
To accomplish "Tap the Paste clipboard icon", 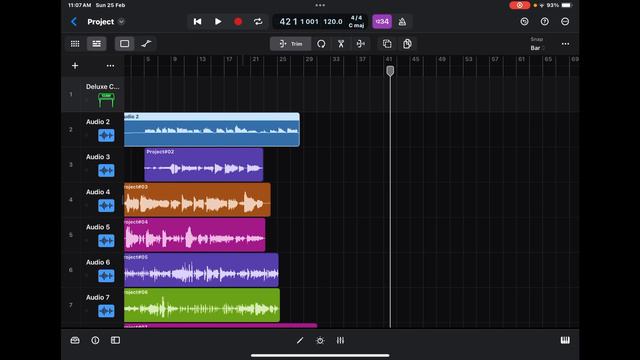I will pos(407,44).
